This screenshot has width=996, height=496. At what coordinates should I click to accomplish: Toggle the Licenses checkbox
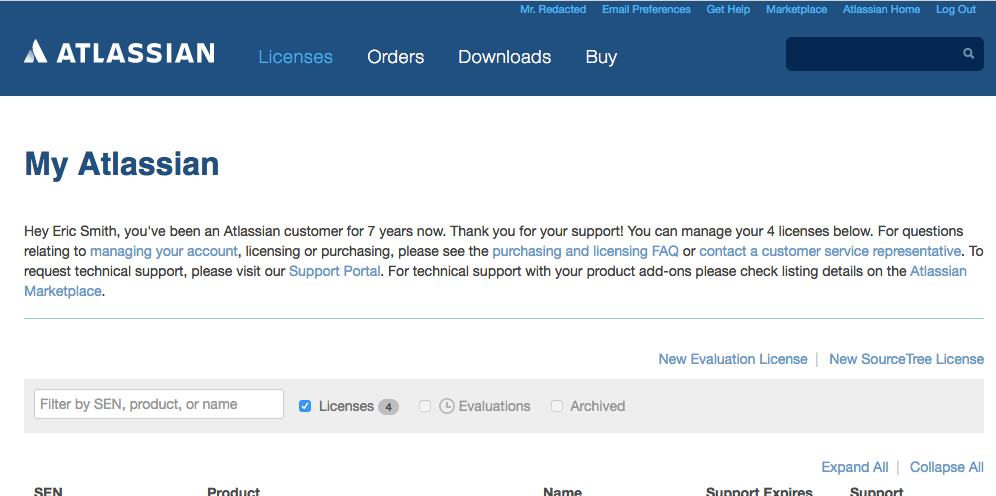point(305,406)
